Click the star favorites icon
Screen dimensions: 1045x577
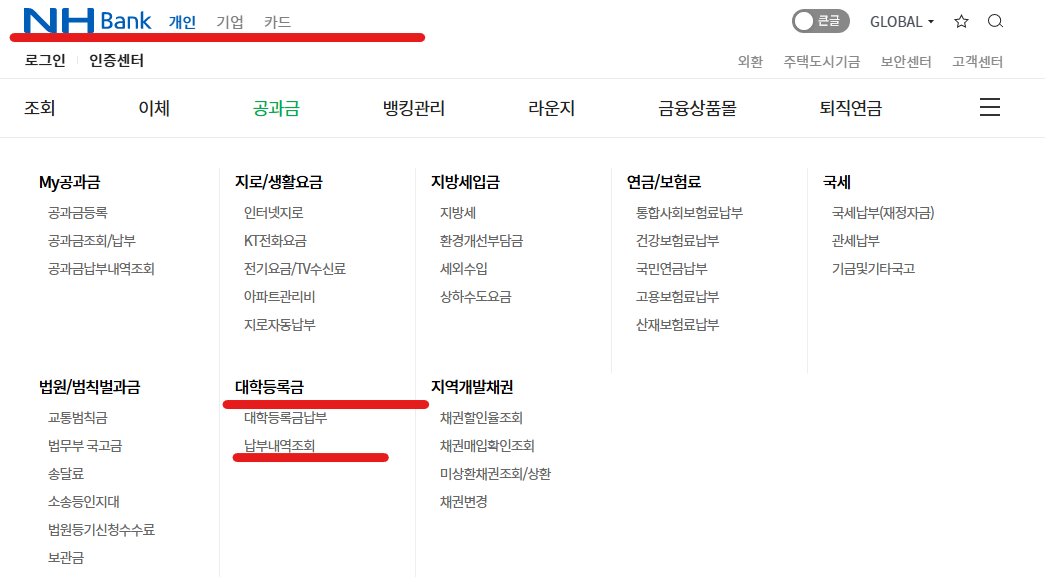(x=961, y=21)
